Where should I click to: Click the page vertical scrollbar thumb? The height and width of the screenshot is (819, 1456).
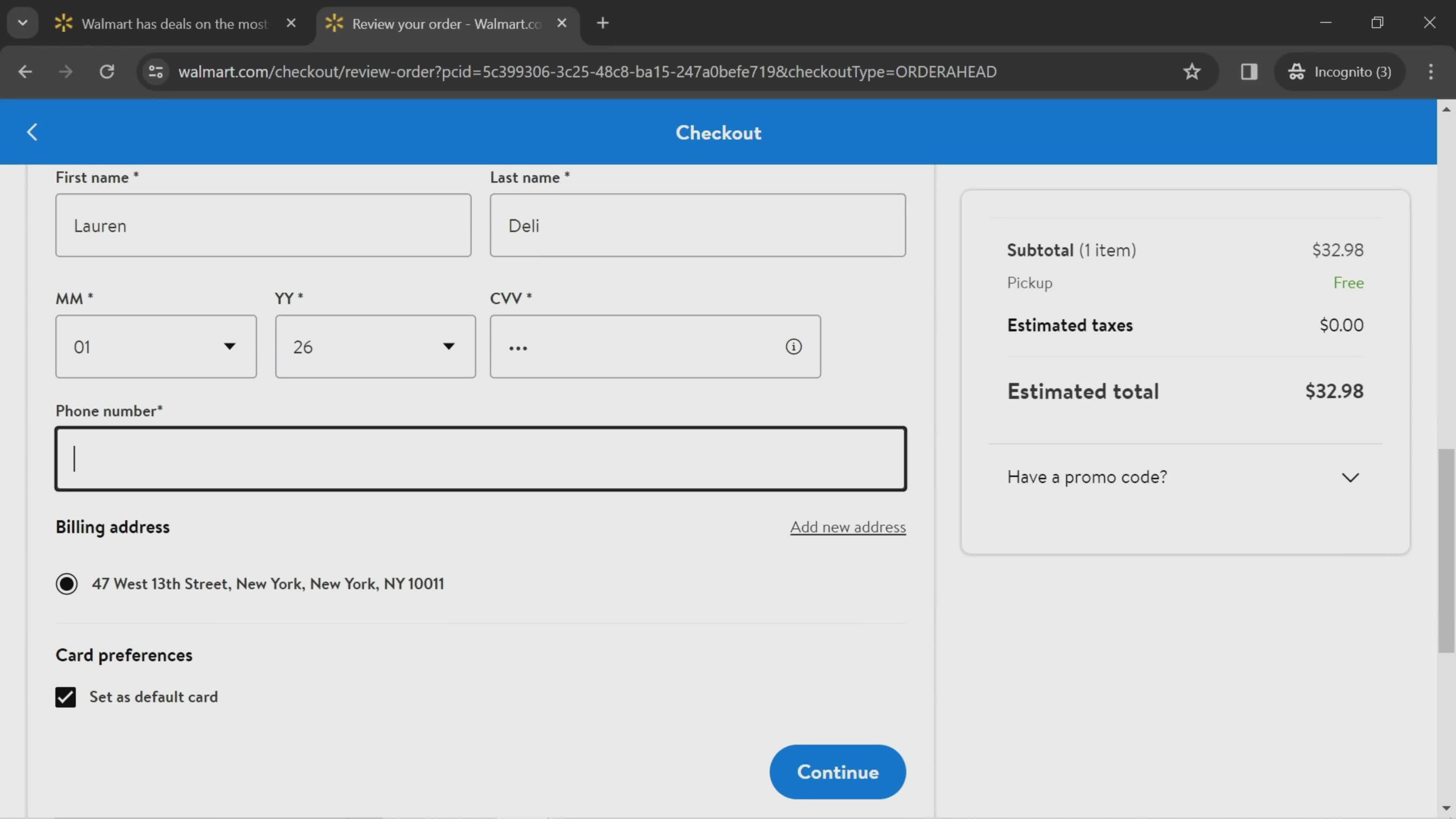coord(1447,551)
